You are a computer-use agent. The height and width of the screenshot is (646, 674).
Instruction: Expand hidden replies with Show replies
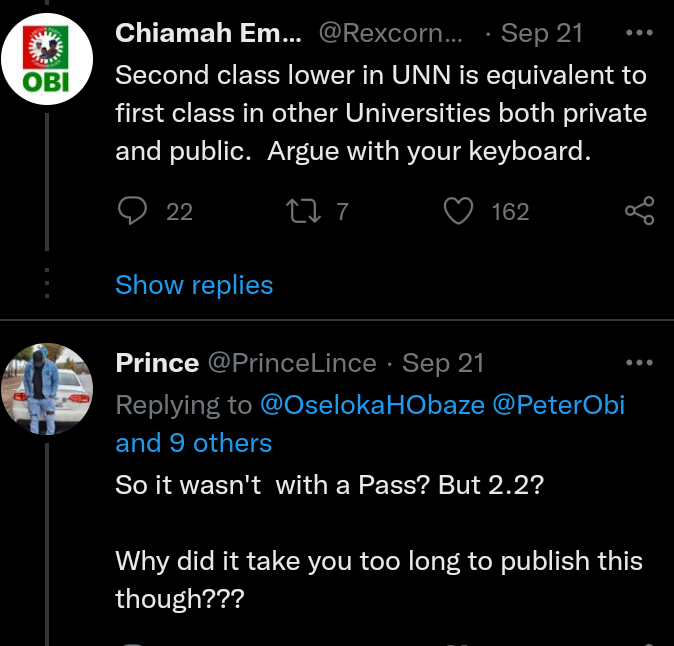[x=194, y=285]
